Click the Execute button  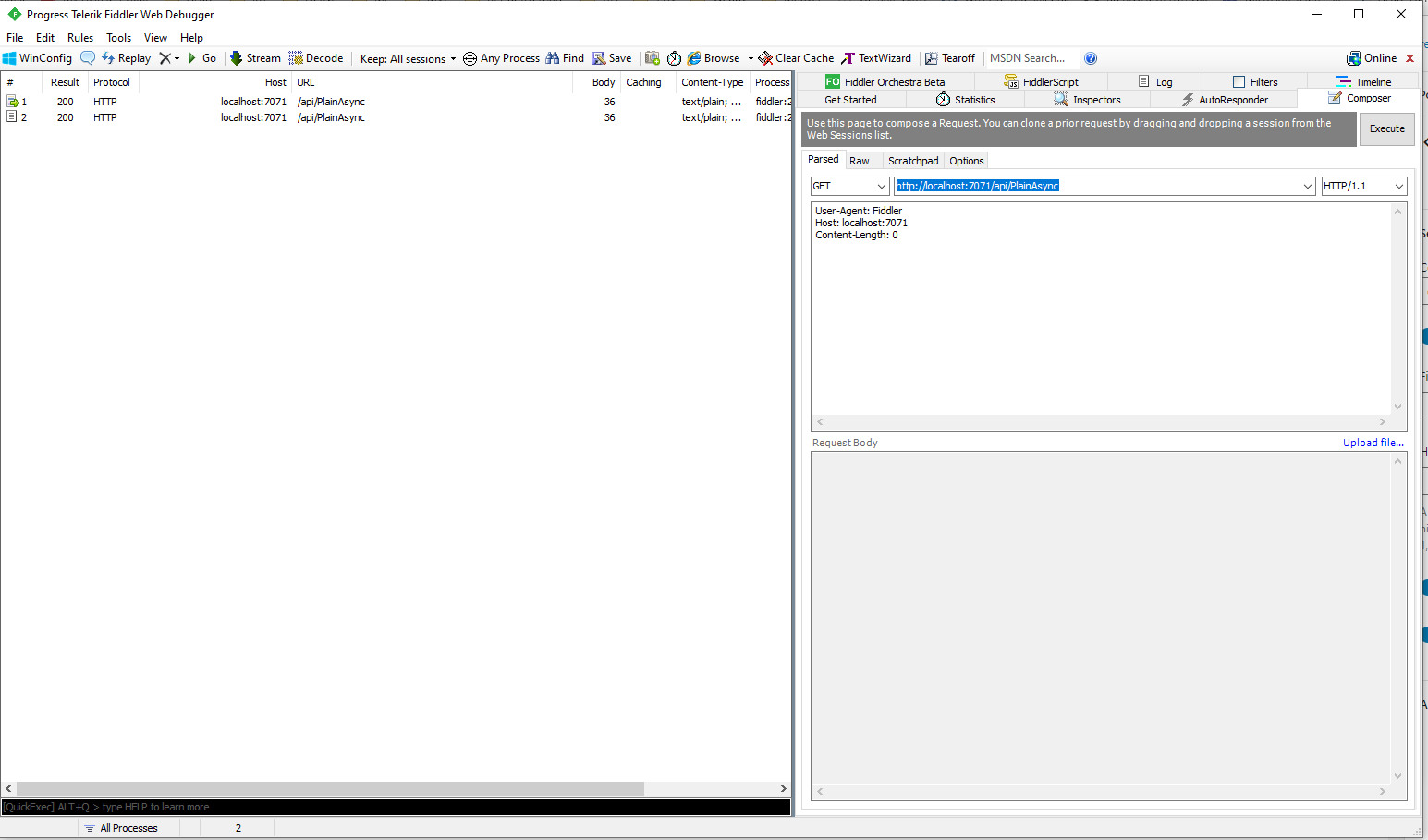tap(1386, 129)
